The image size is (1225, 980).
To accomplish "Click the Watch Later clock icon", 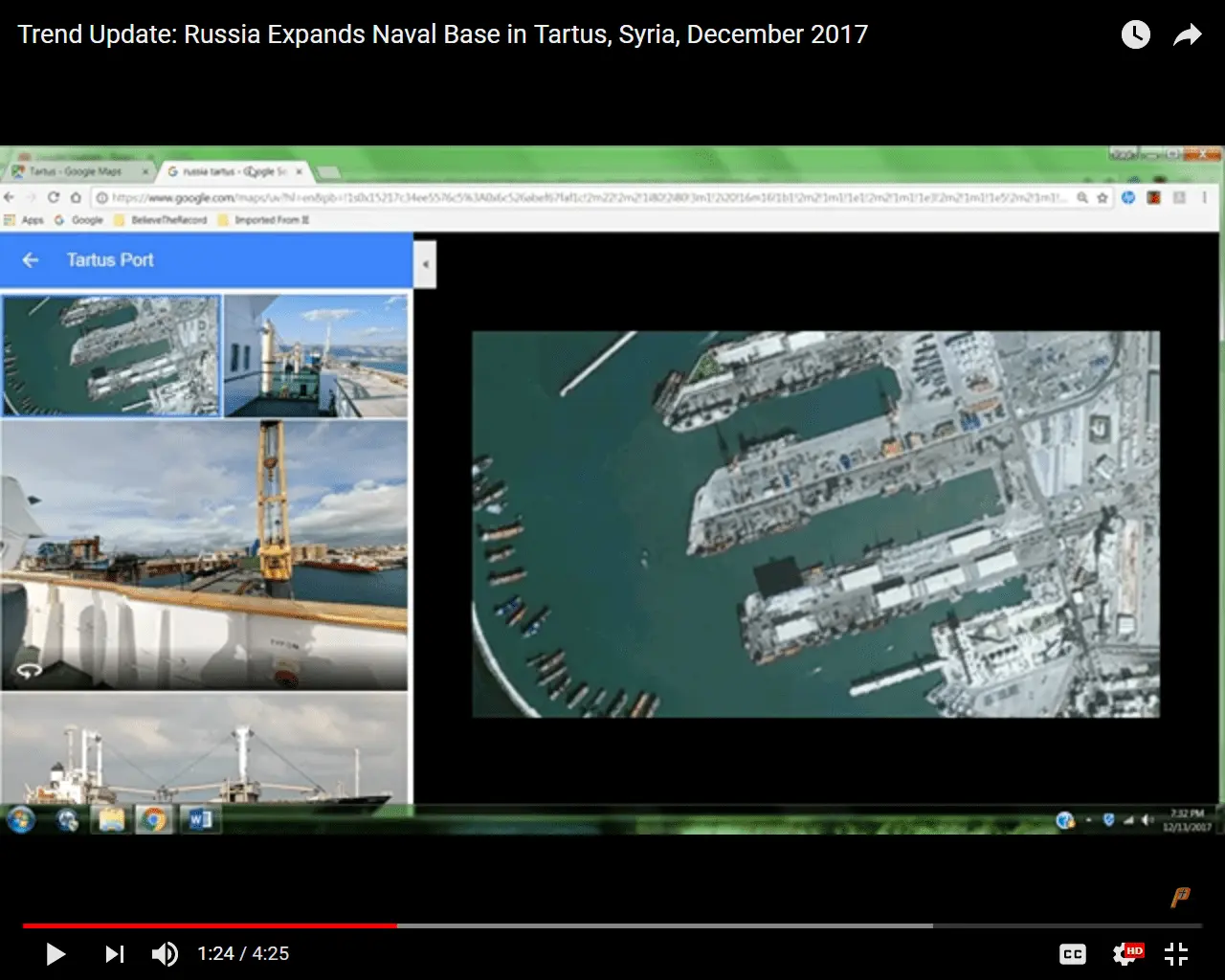I will point(1135,35).
